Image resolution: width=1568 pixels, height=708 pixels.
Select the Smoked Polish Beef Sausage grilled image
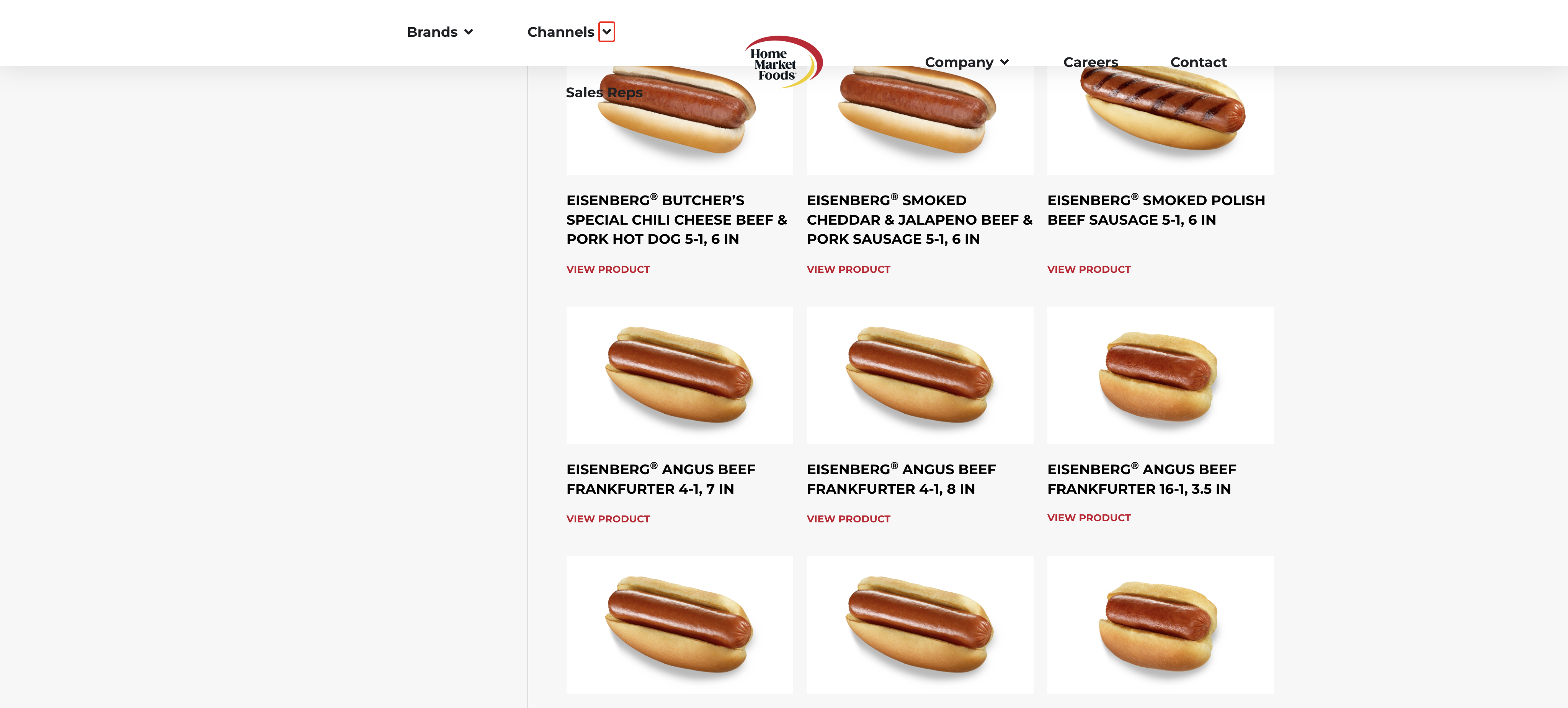1160,121
